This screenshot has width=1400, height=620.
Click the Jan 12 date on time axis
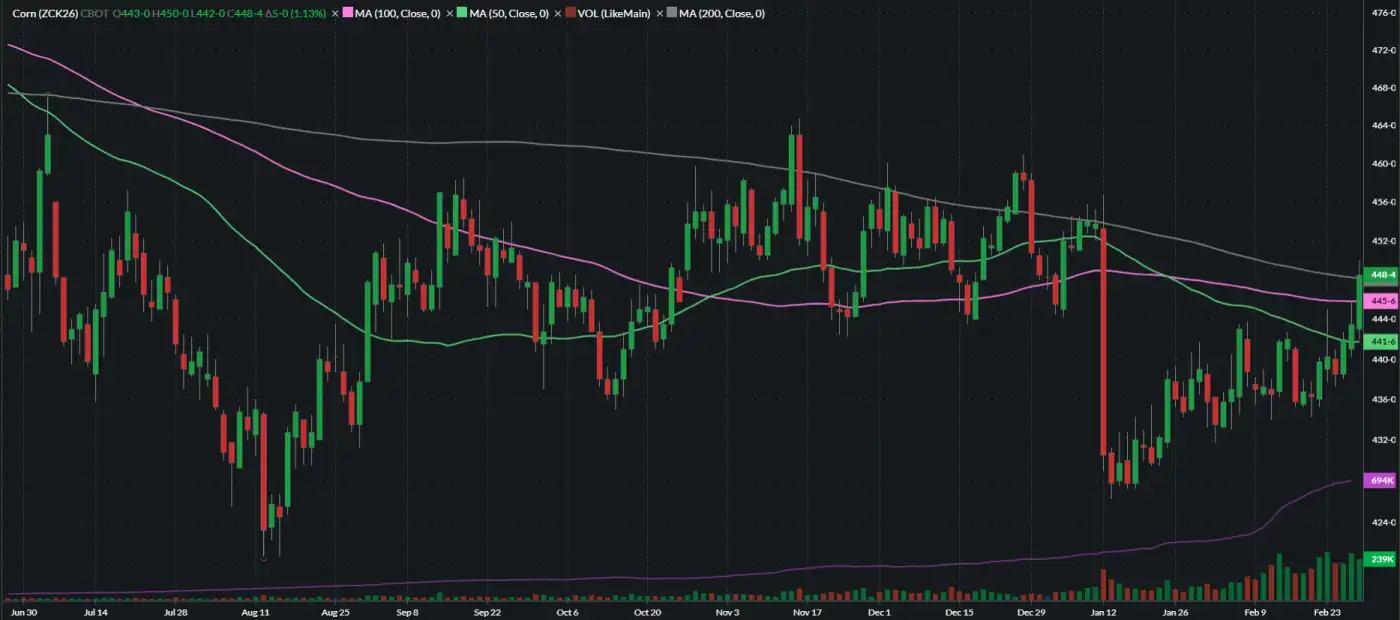tap(1104, 610)
